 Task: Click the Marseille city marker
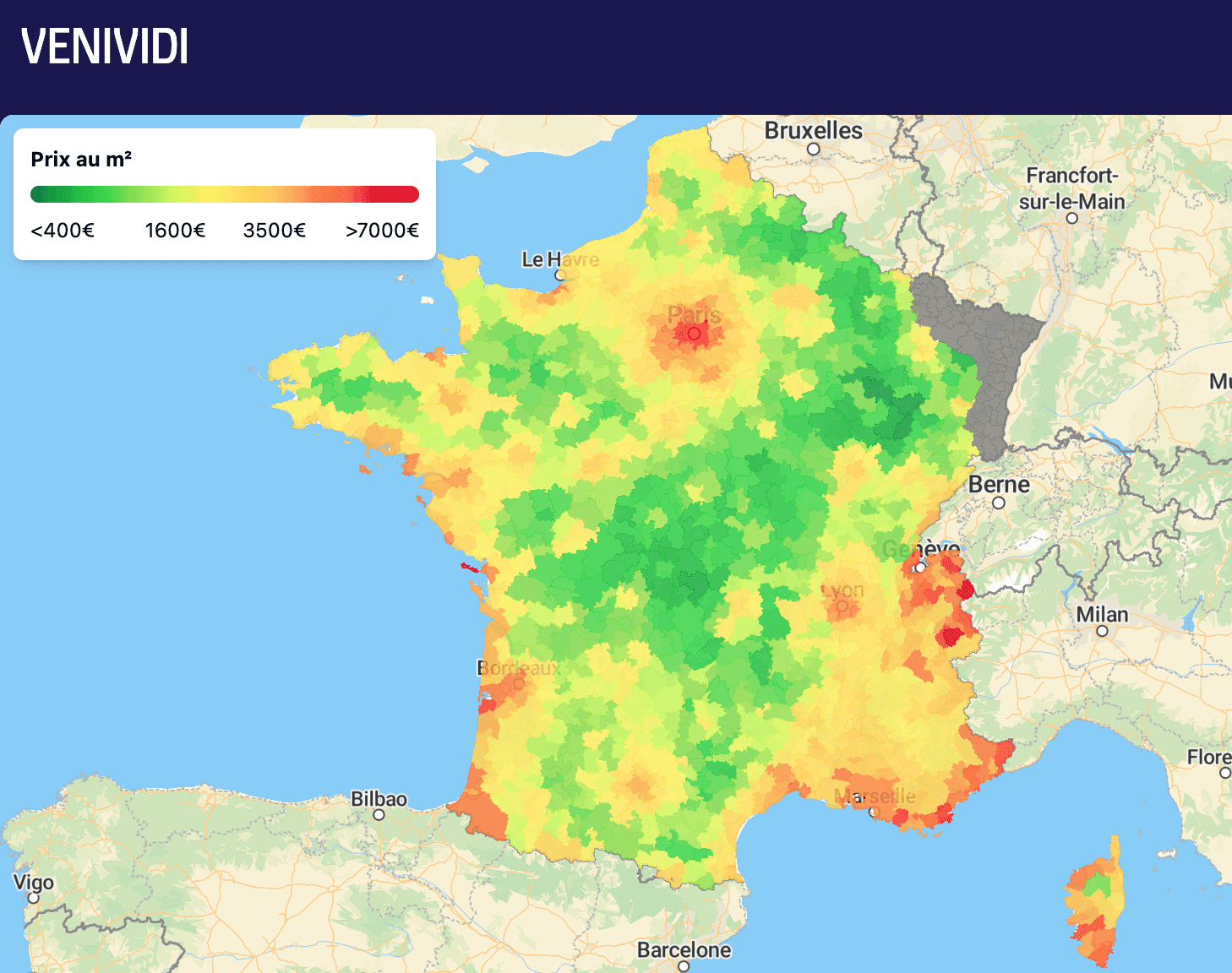click(x=875, y=813)
